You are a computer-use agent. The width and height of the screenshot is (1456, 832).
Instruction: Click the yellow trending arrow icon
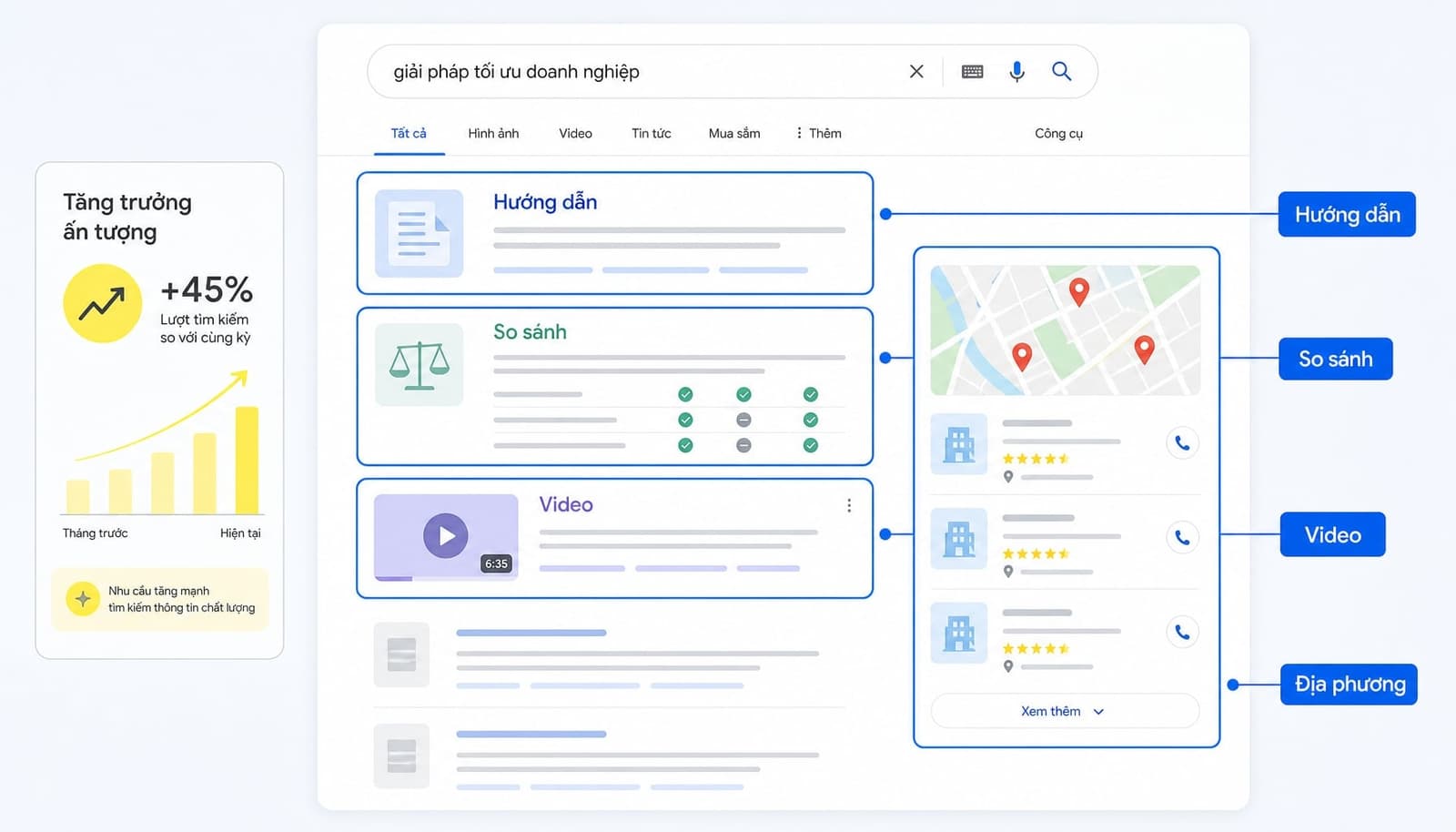102,303
